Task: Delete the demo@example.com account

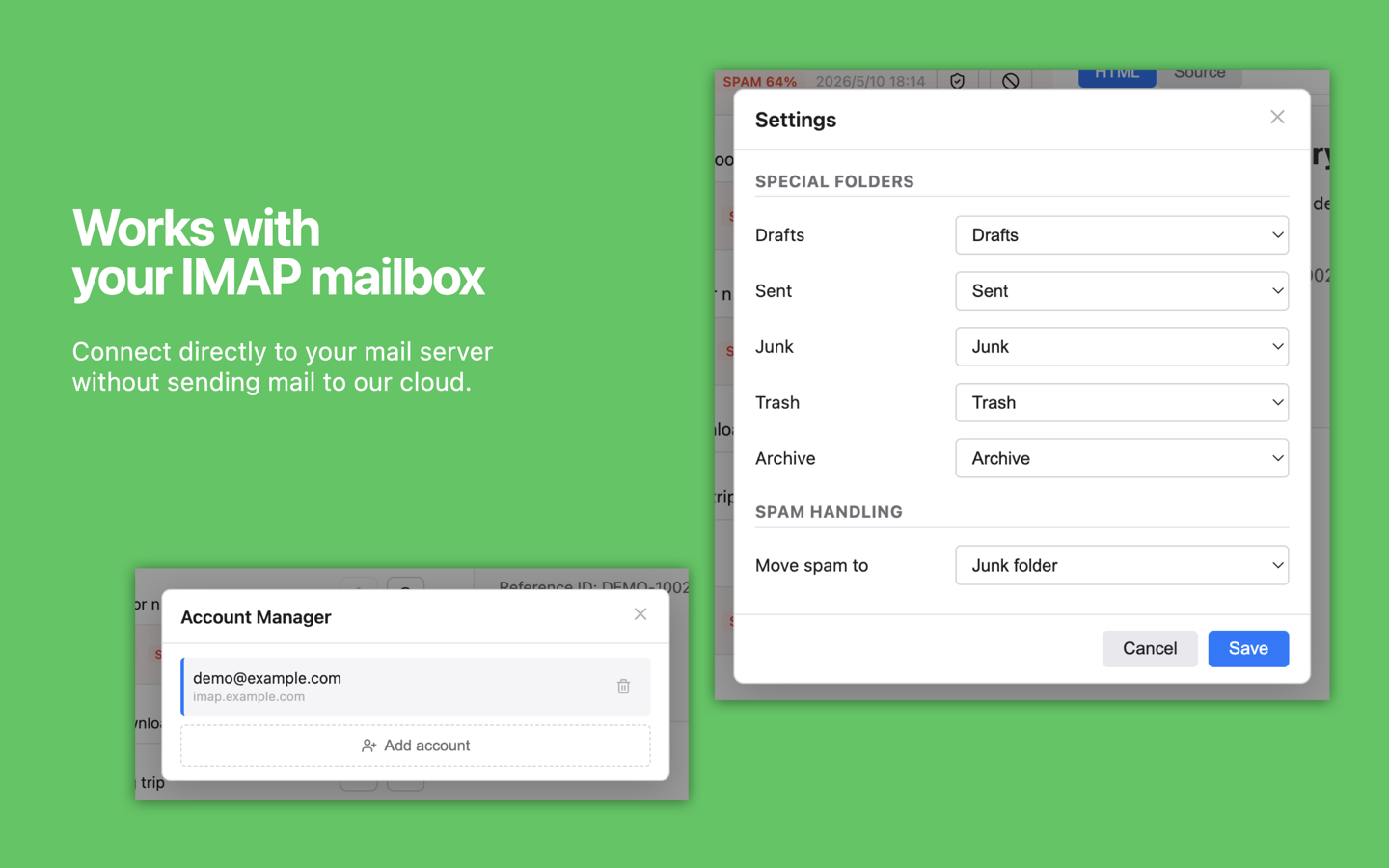Action: (623, 687)
